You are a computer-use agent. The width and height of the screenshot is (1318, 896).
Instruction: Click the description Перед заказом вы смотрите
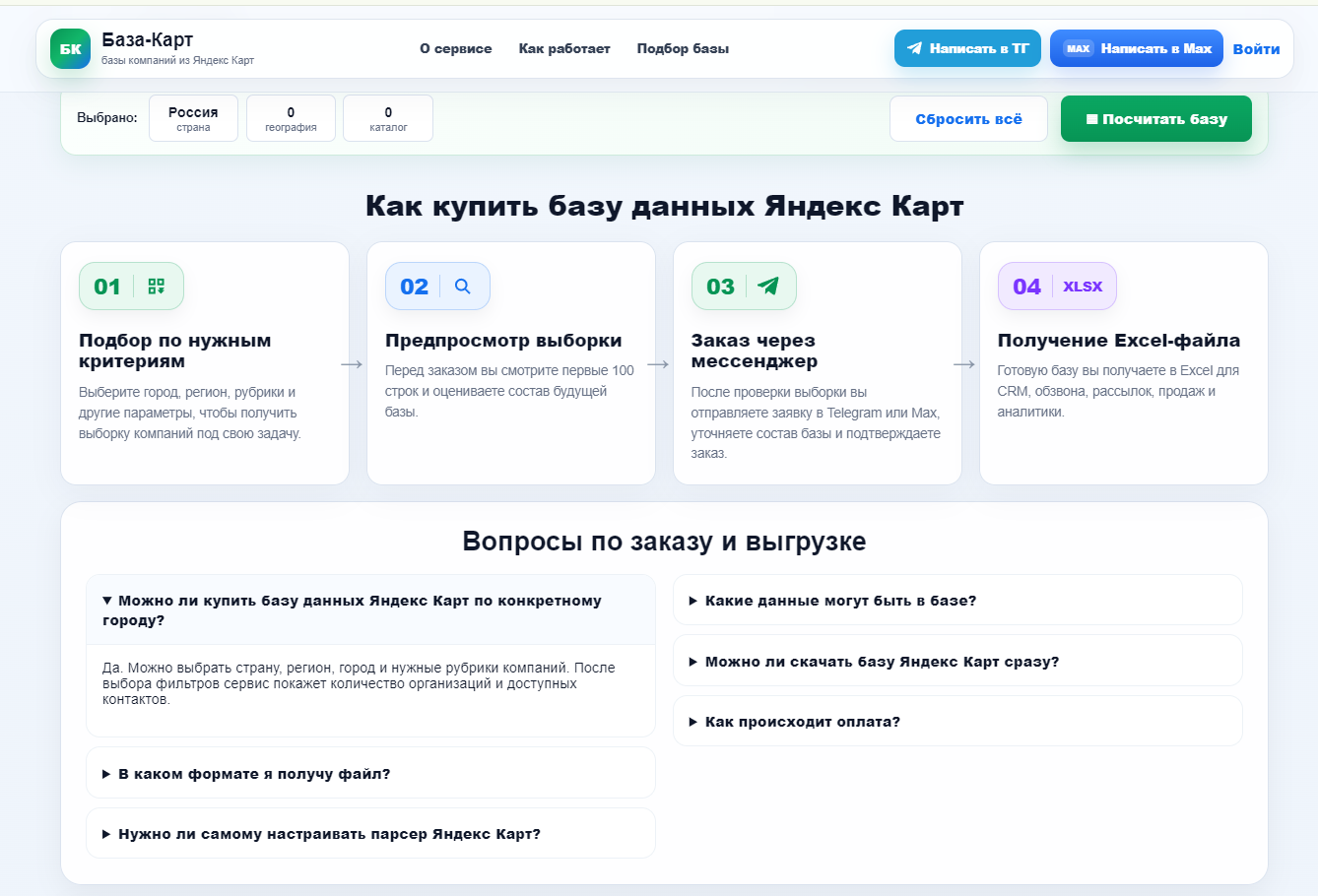click(x=509, y=391)
